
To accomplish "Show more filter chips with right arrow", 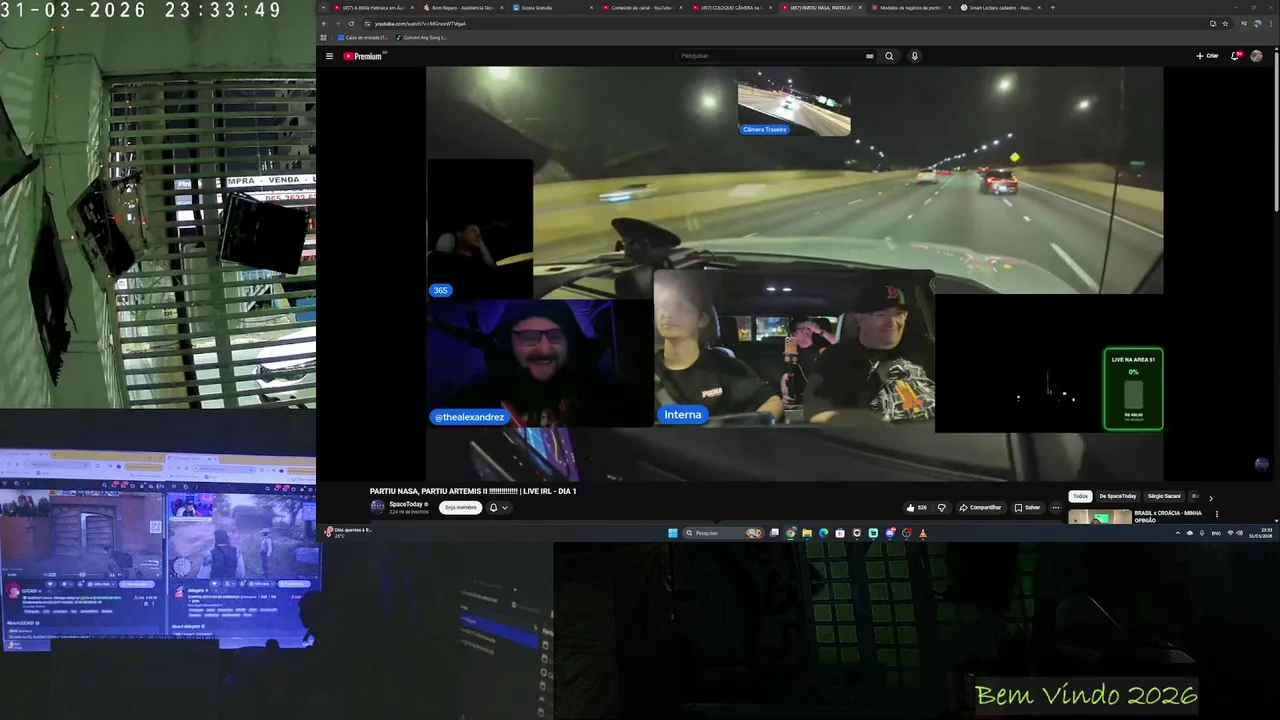I will point(1210,497).
